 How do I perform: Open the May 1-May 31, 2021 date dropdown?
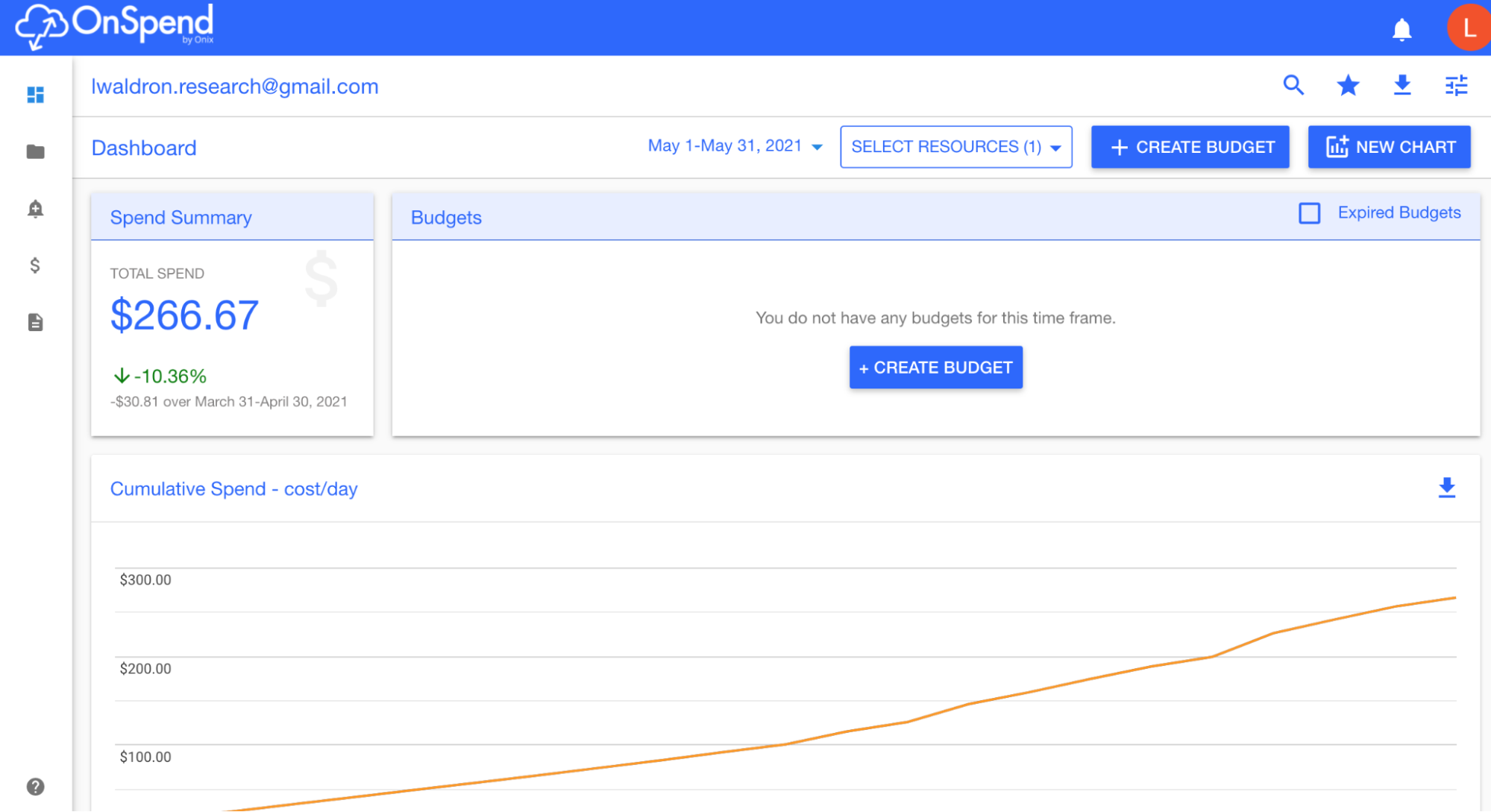pos(735,146)
